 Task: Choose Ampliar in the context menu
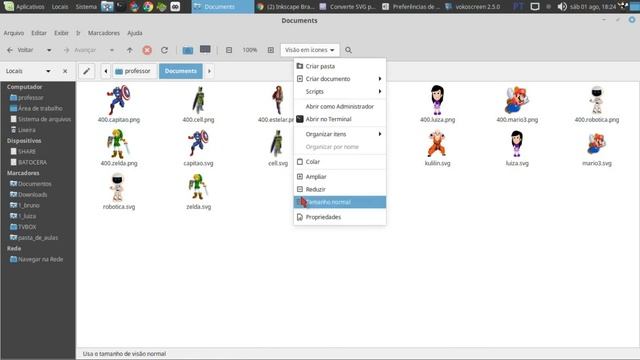coord(340,177)
